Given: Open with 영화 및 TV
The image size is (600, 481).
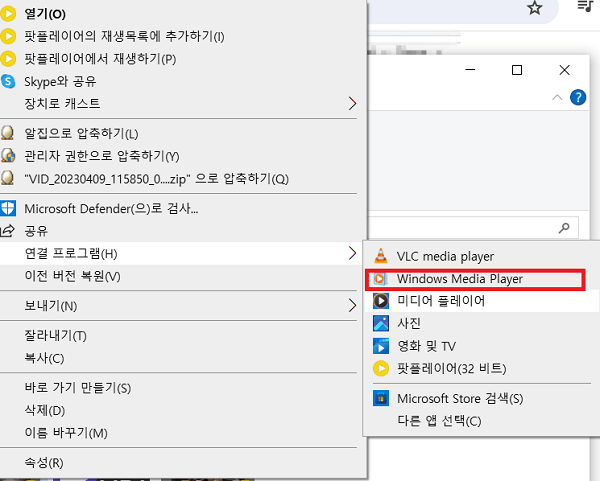Looking at the screenshot, I should click(x=426, y=346).
